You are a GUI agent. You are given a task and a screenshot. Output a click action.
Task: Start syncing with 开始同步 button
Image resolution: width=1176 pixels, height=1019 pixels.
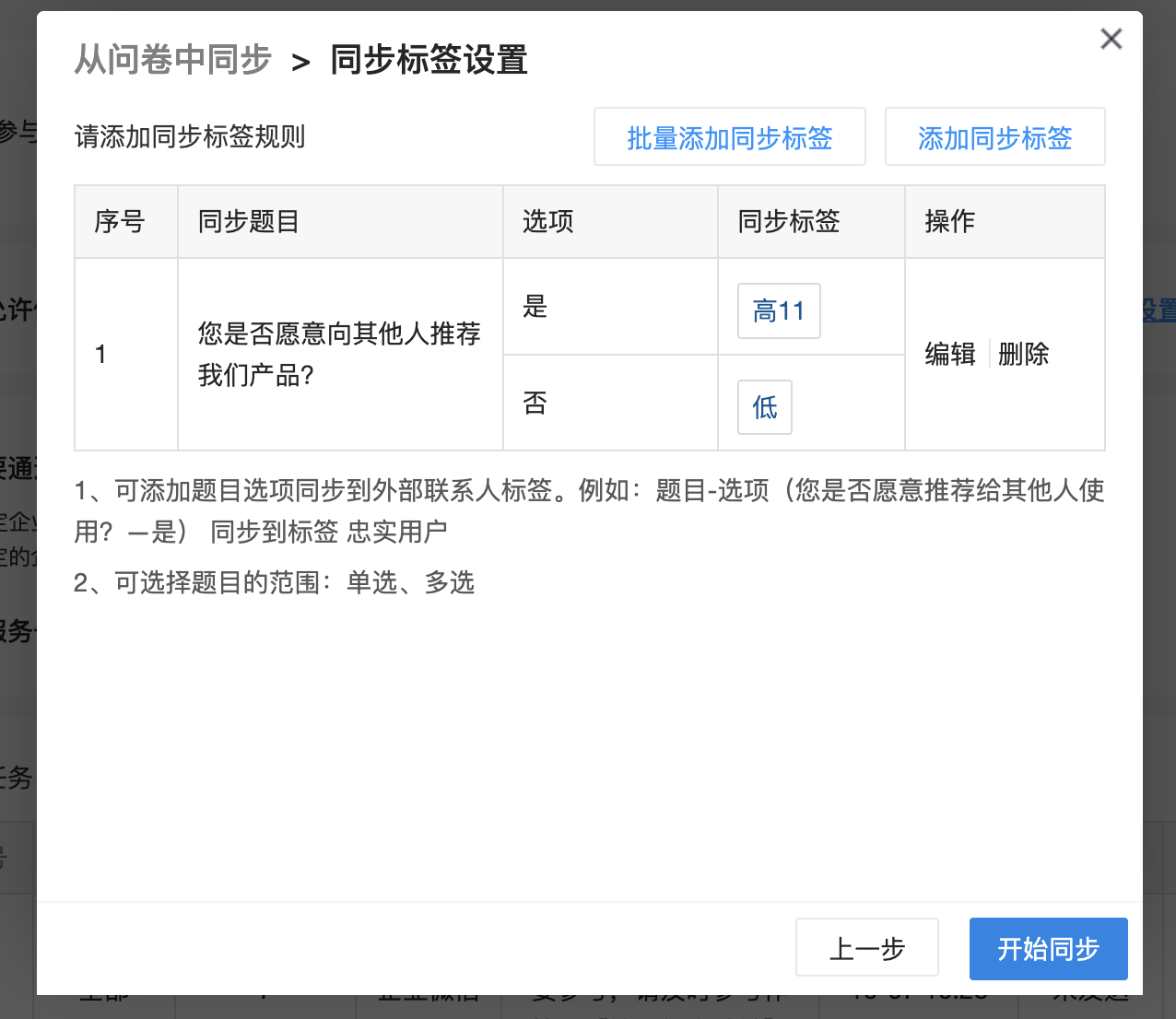[1049, 948]
